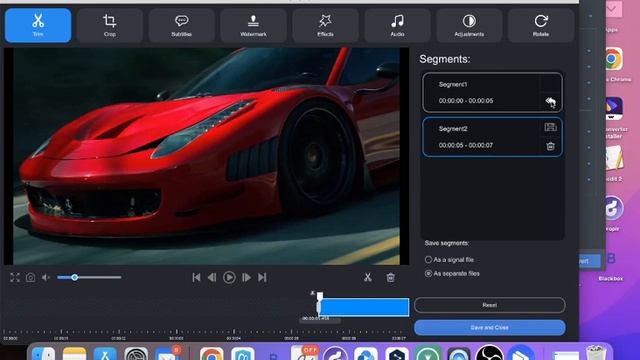Open the Adjustments tab

[469, 25]
